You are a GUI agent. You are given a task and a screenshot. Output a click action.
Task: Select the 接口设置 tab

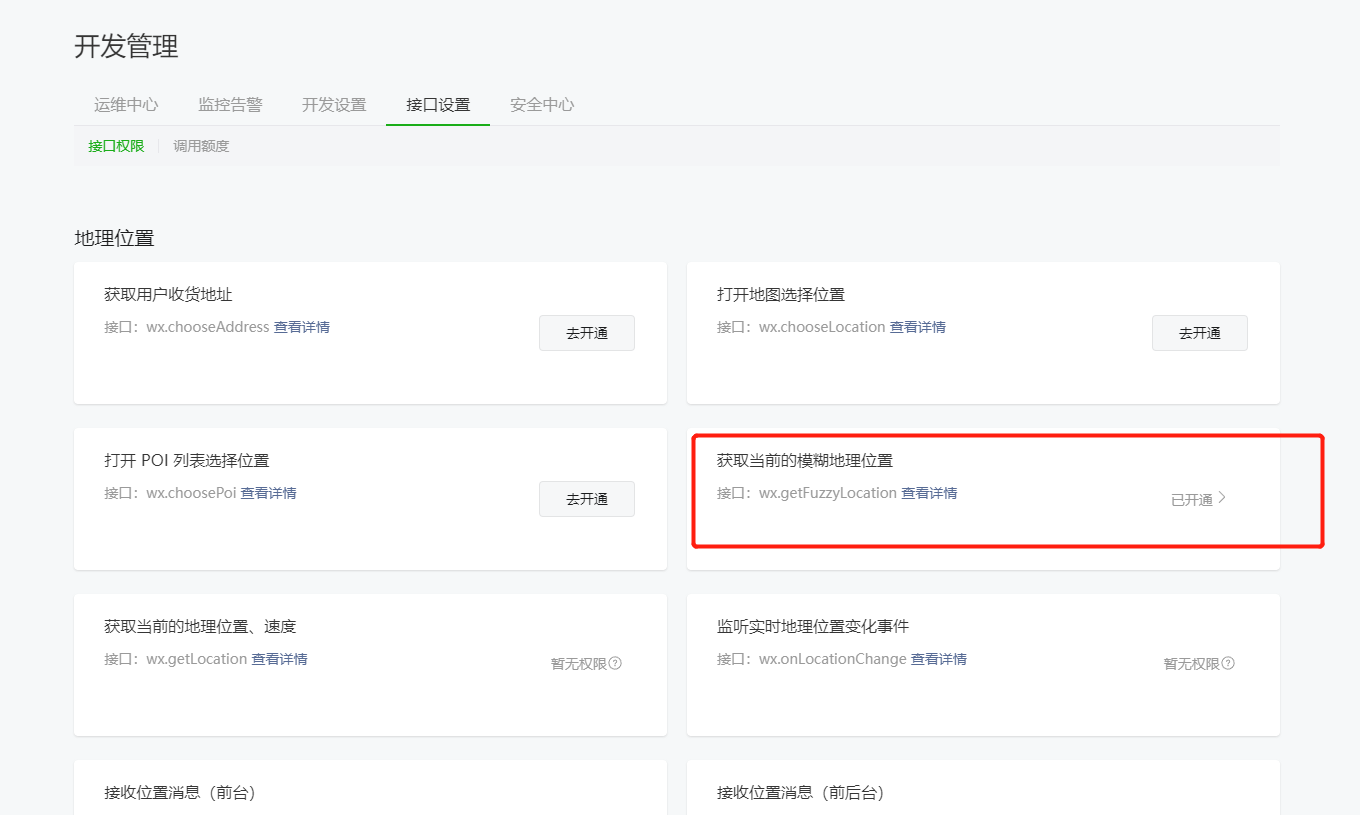coord(438,105)
